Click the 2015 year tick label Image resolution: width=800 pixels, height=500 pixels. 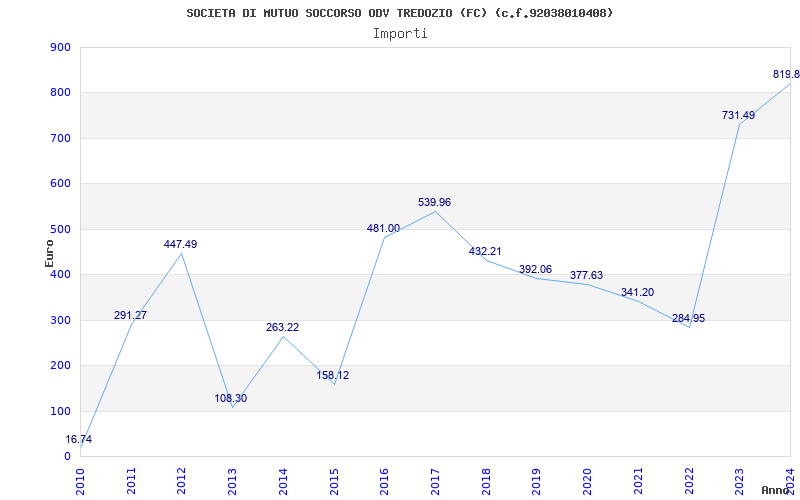coord(334,481)
